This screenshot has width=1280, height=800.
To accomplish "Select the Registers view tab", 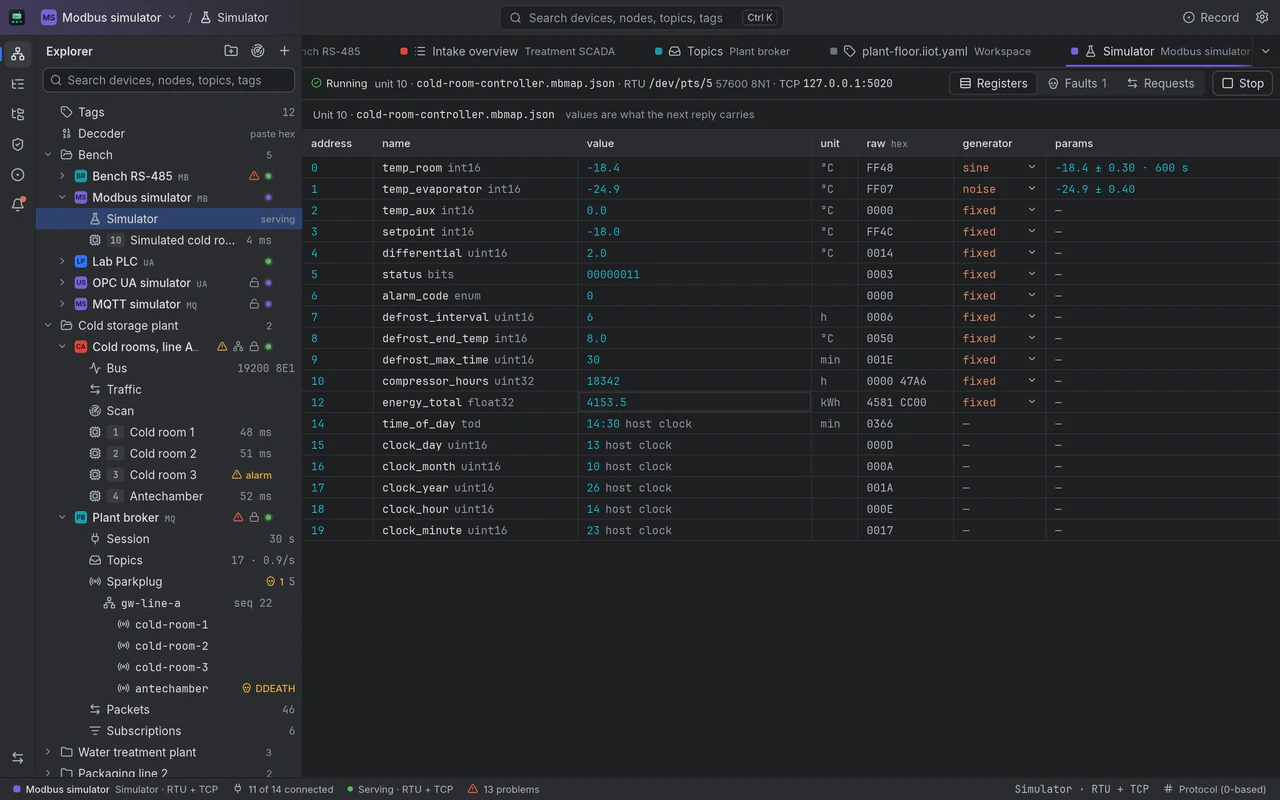I will coord(993,83).
